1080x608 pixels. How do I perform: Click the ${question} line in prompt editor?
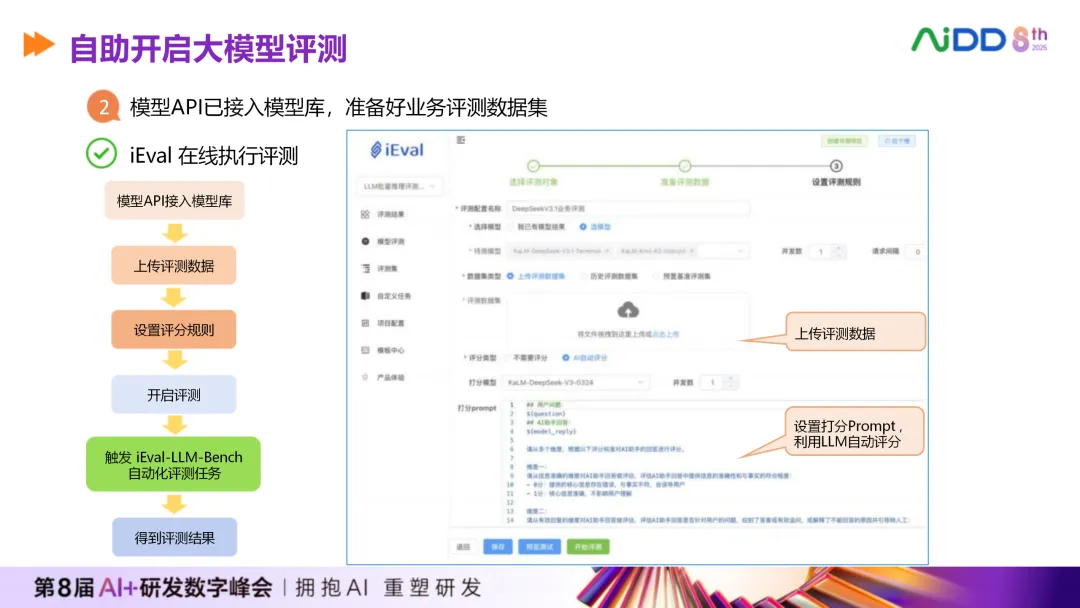tap(546, 414)
